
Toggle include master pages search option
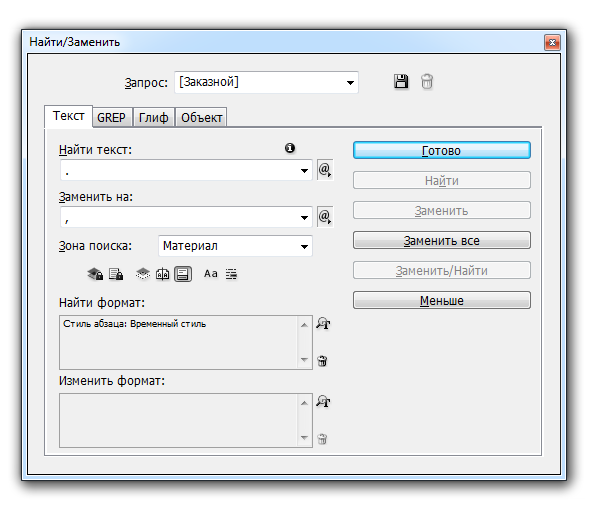click(x=162, y=274)
